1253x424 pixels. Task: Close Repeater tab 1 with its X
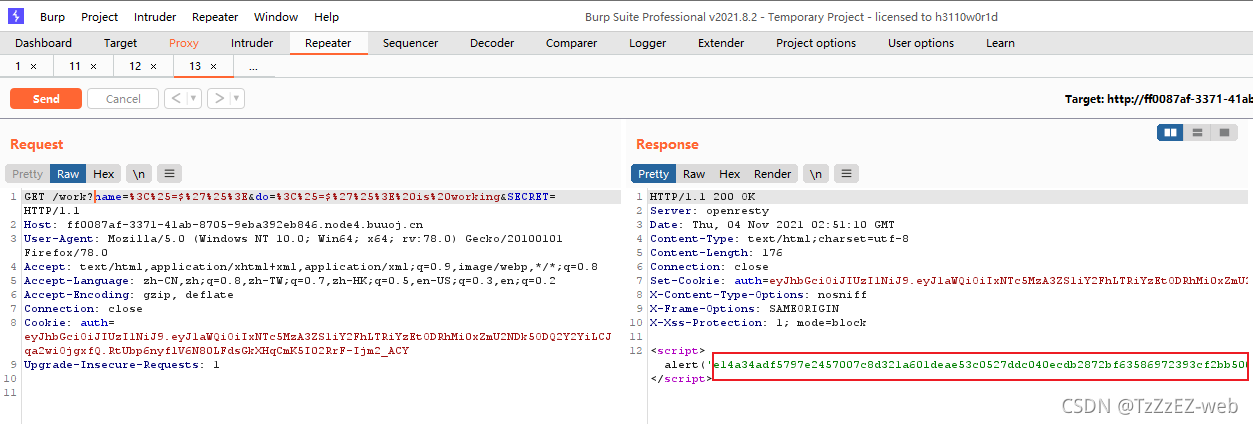click(33, 66)
